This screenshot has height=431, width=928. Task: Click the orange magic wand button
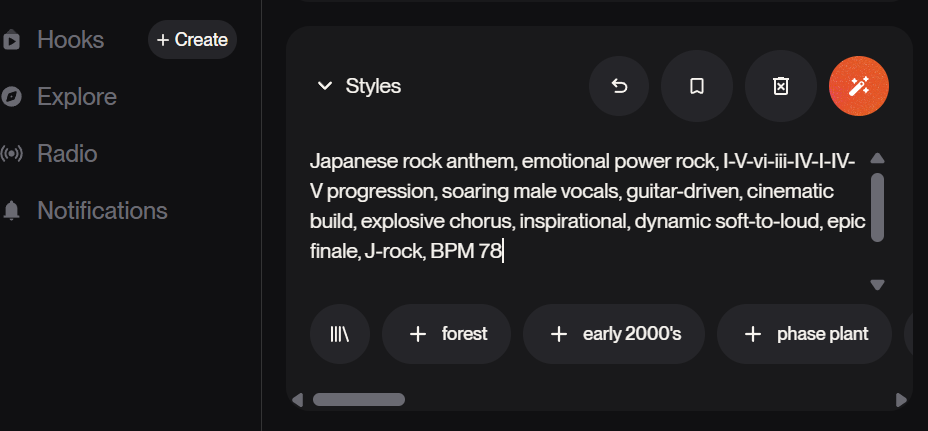coord(859,86)
